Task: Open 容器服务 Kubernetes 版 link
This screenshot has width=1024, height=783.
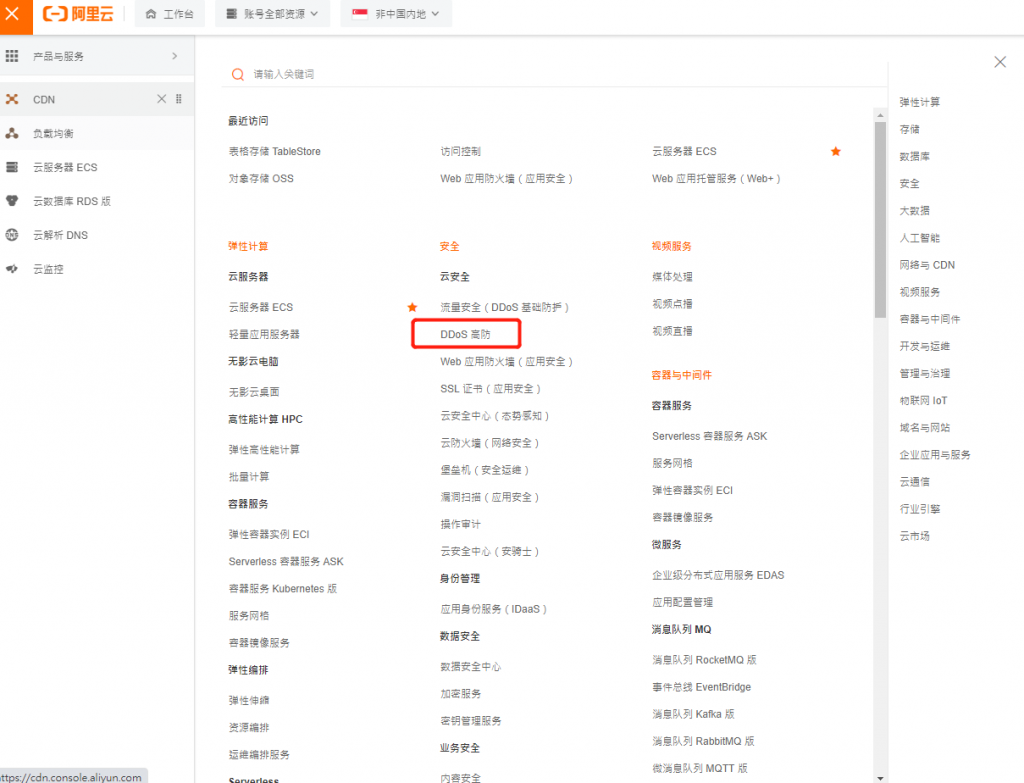Action: point(283,588)
